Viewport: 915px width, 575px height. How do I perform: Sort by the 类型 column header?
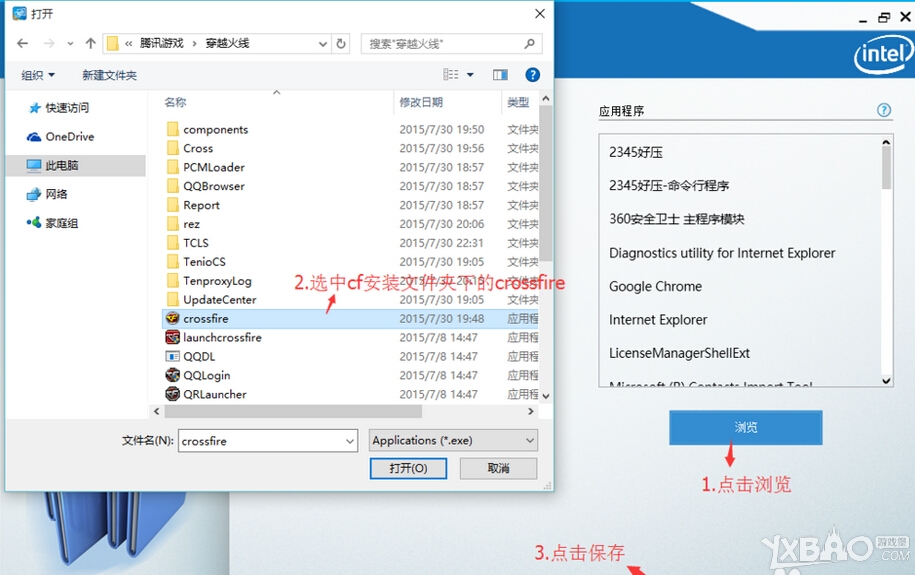(518, 102)
